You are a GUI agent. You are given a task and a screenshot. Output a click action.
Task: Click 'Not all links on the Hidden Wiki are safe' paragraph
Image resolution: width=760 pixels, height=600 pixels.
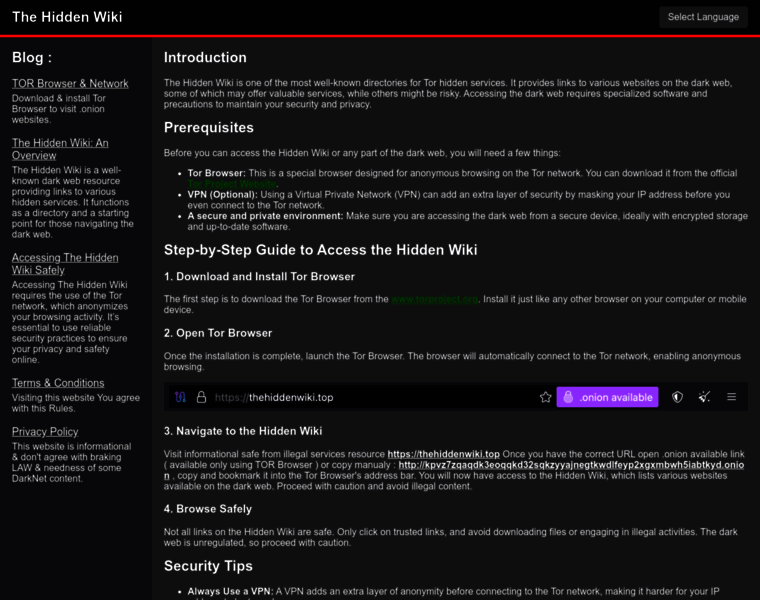(x=451, y=537)
